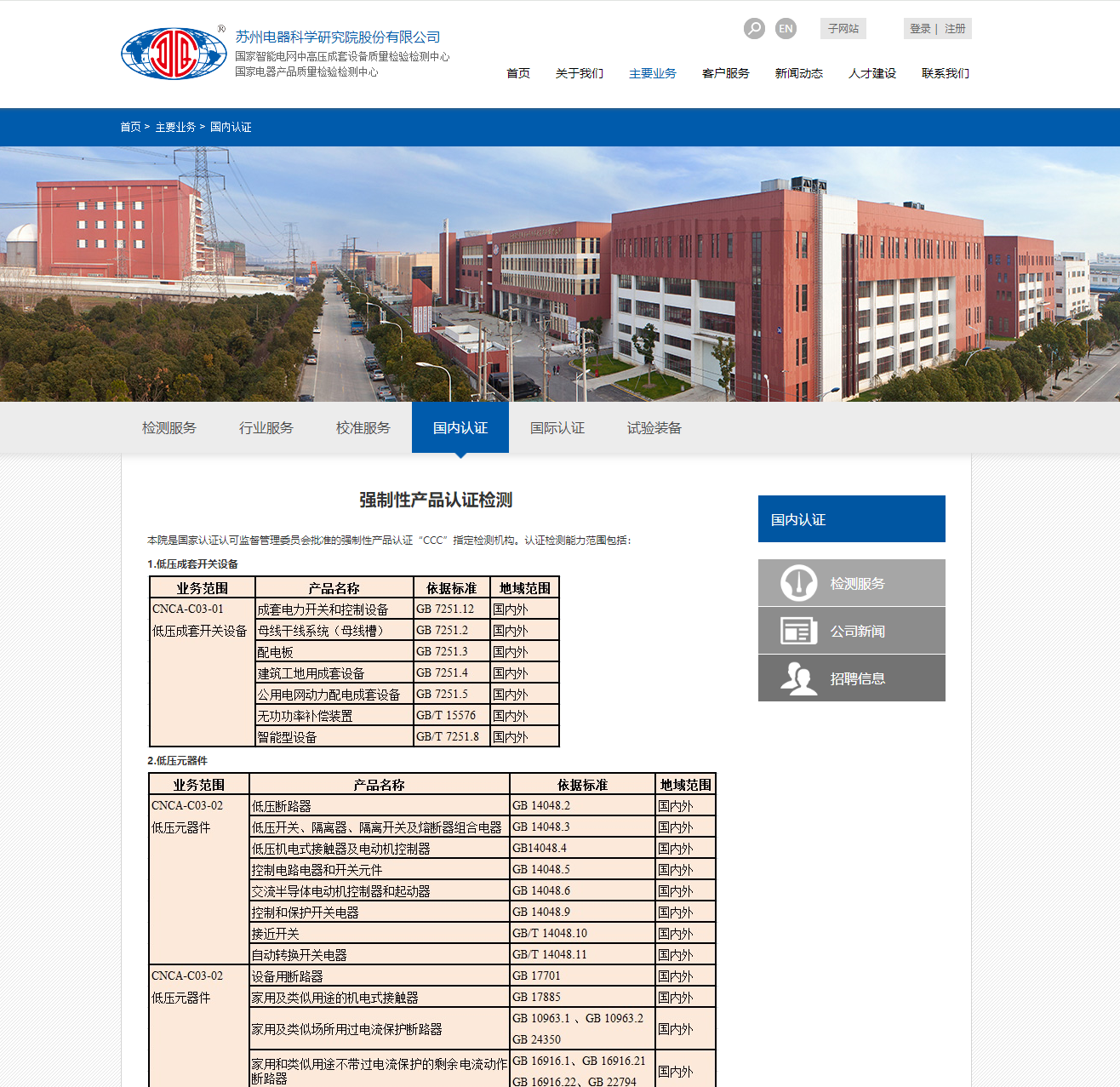Click the 接近开关 table cell
The image size is (1120, 1087).
coord(380,933)
